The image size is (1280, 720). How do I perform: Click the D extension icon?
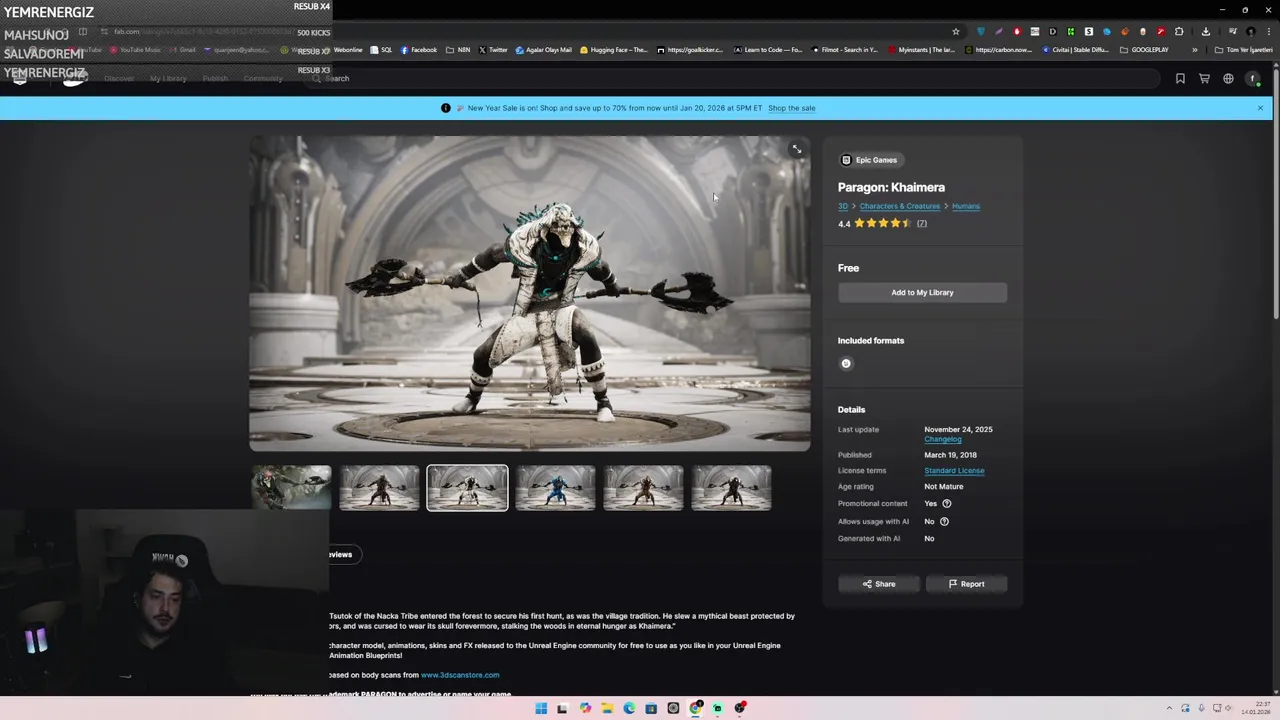click(x=1053, y=32)
